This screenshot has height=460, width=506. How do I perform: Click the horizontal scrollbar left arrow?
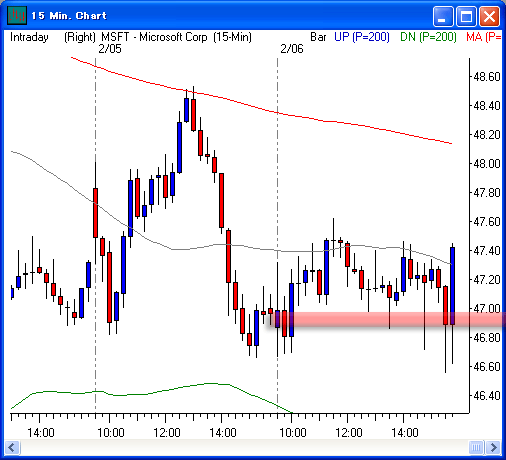[x=12, y=447]
